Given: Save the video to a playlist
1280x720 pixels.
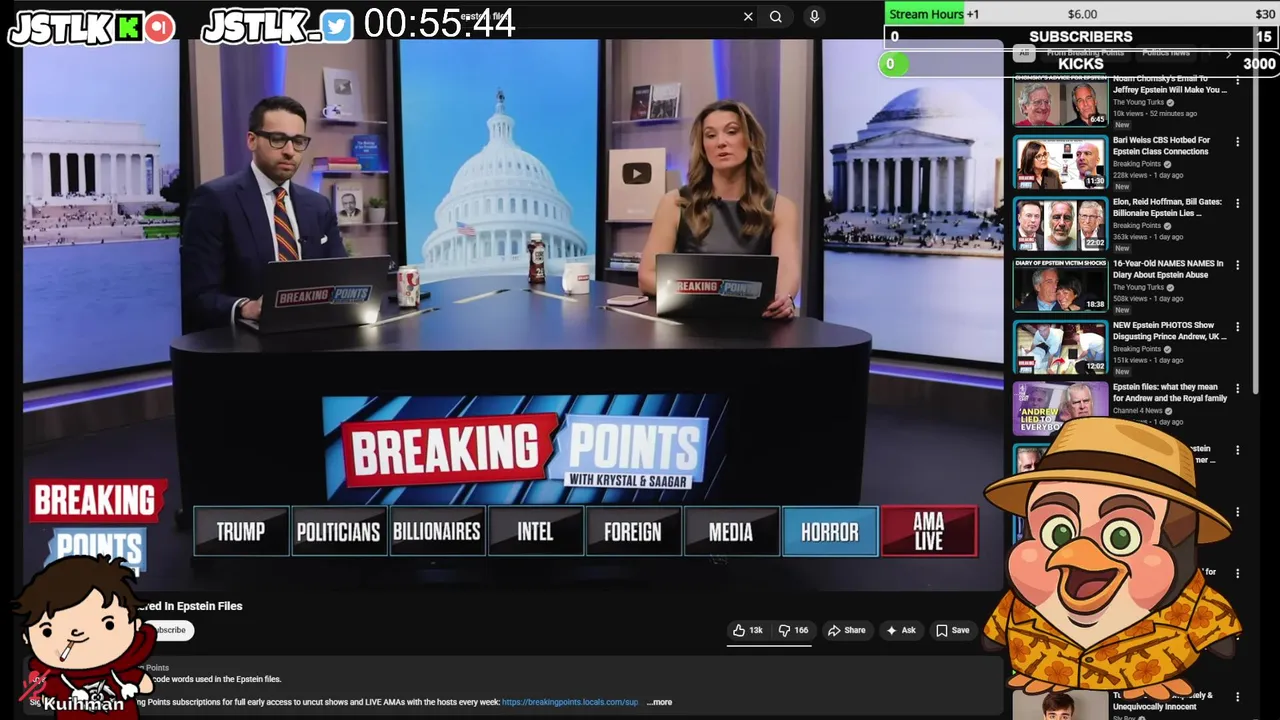Looking at the screenshot, I should 952,630.
